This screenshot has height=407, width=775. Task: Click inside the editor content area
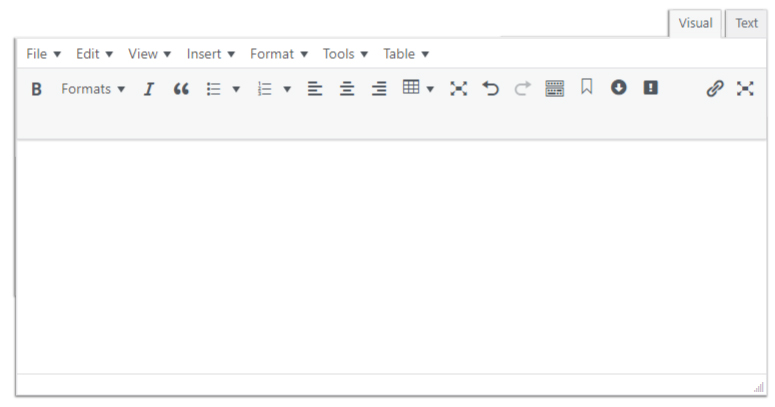tap(390, 255)
